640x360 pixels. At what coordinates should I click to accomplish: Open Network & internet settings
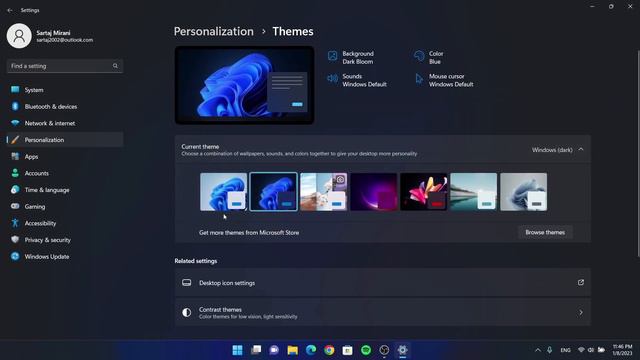coord(65,123)
